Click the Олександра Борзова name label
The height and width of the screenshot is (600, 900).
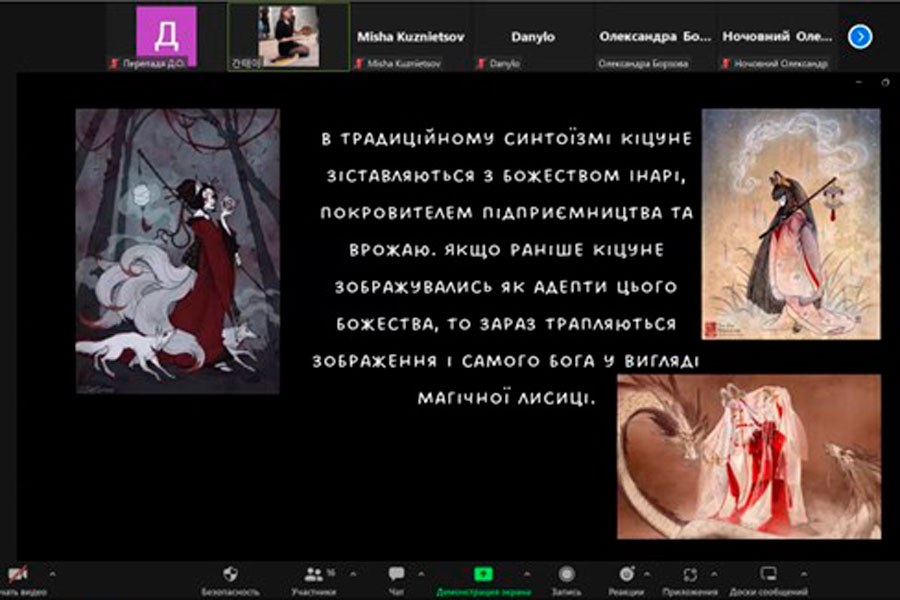point(643,64)
